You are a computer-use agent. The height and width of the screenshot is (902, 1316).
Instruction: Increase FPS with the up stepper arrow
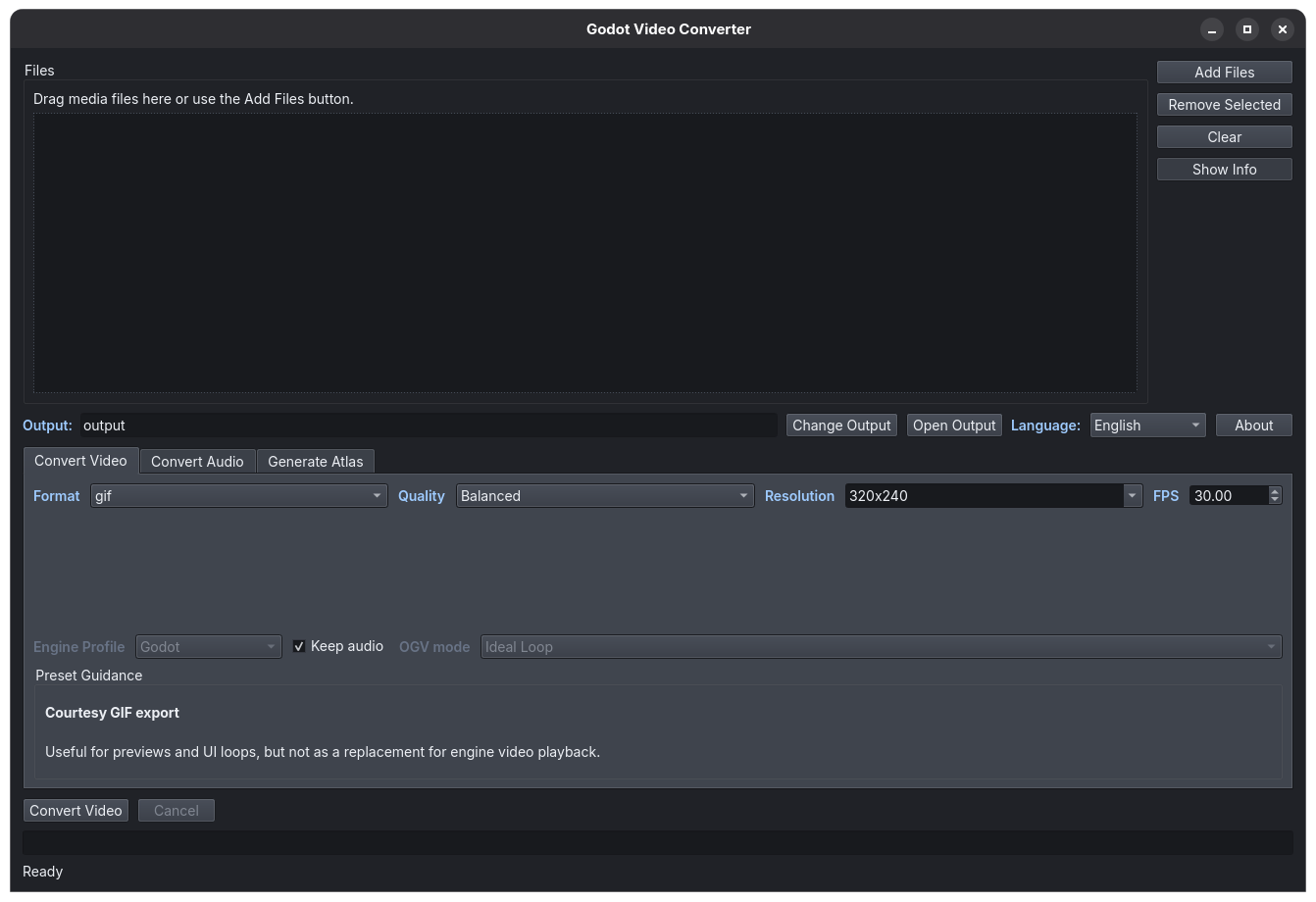[x=1275, y=491]
